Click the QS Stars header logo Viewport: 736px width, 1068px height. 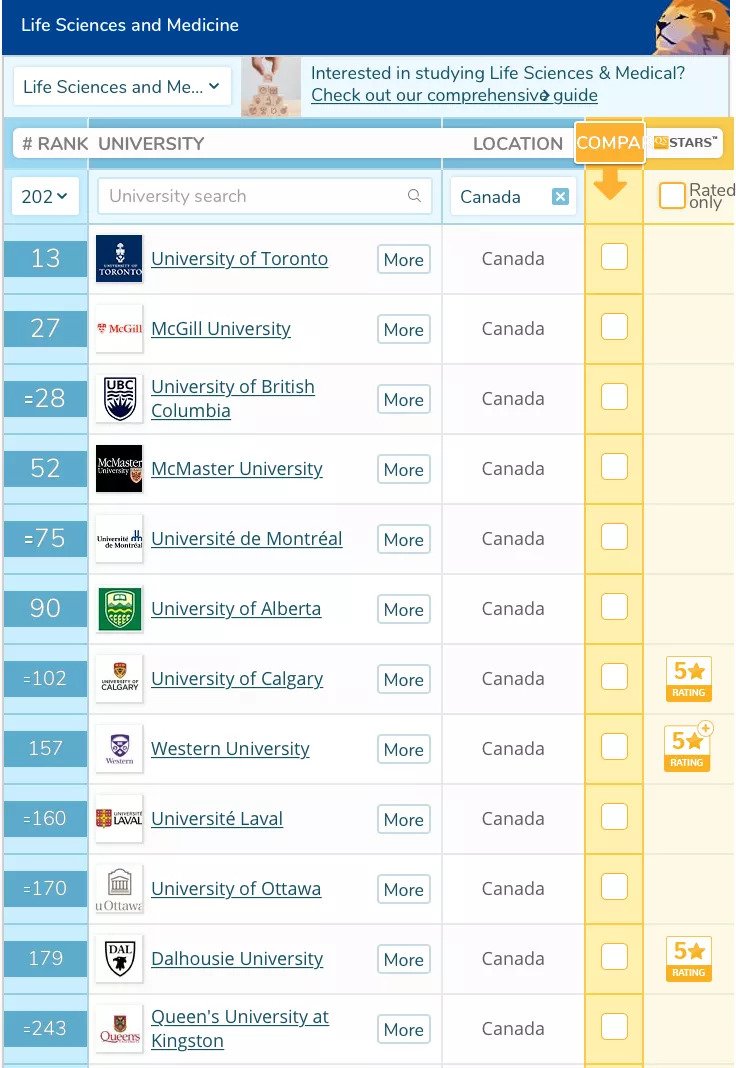coord(686,142)
